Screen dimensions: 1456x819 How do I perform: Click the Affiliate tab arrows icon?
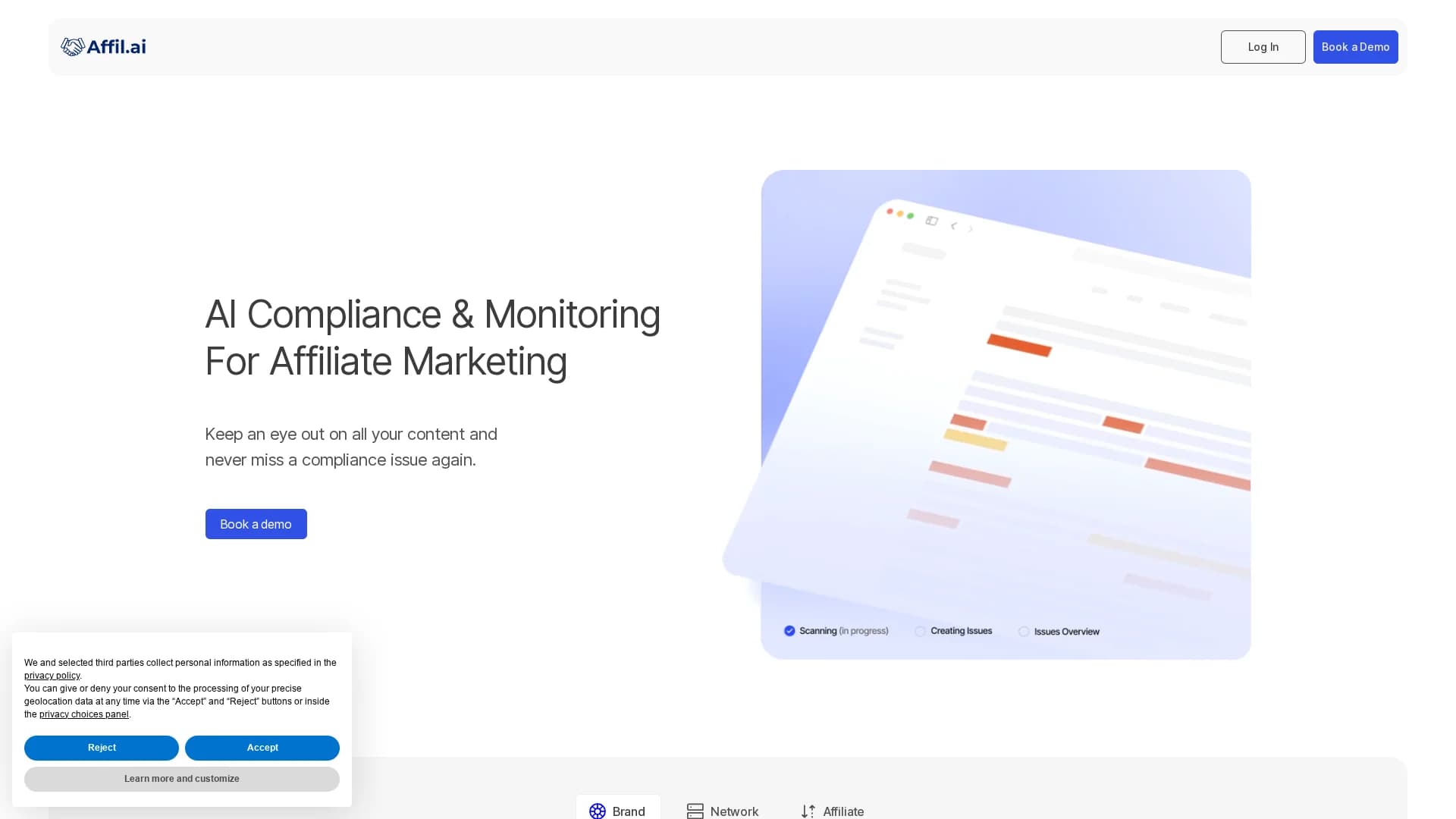pos(808,811)
